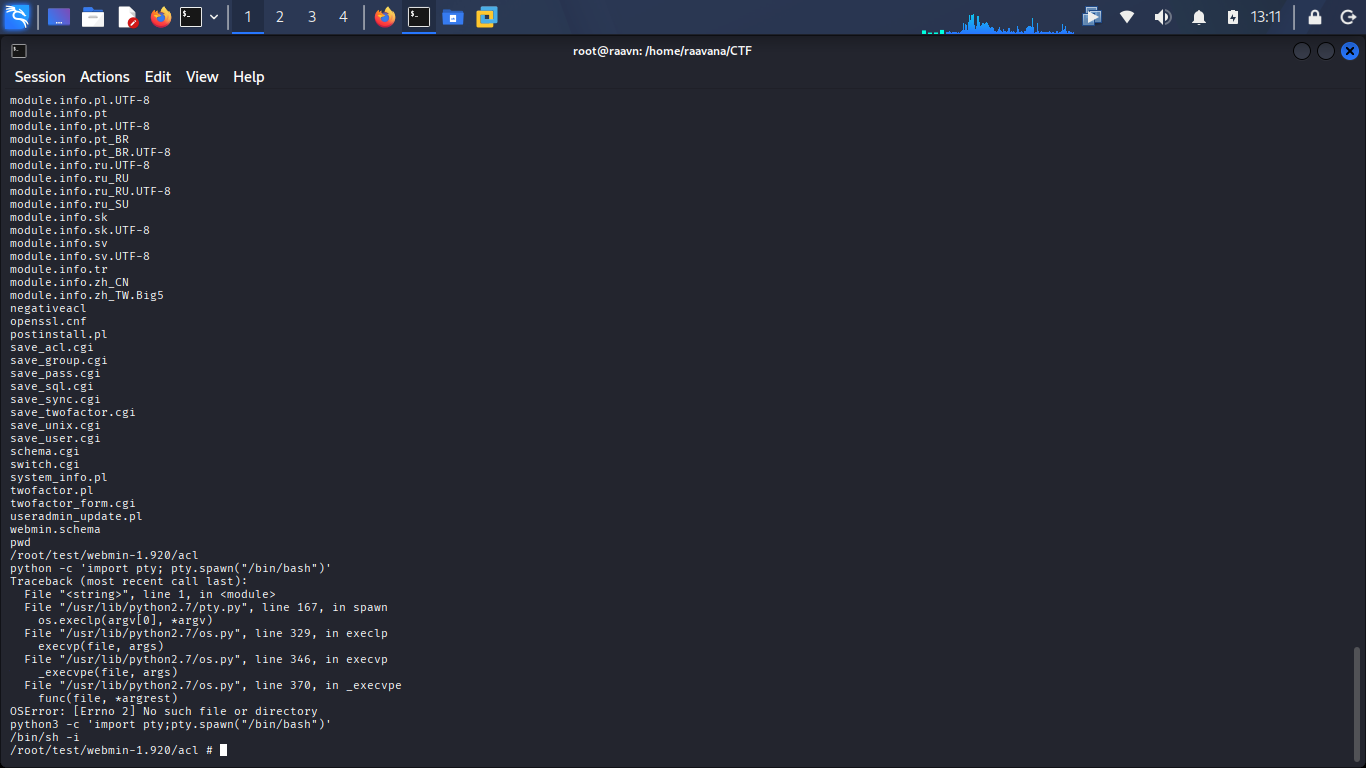Click the OSError No such file line

[164, 711]
